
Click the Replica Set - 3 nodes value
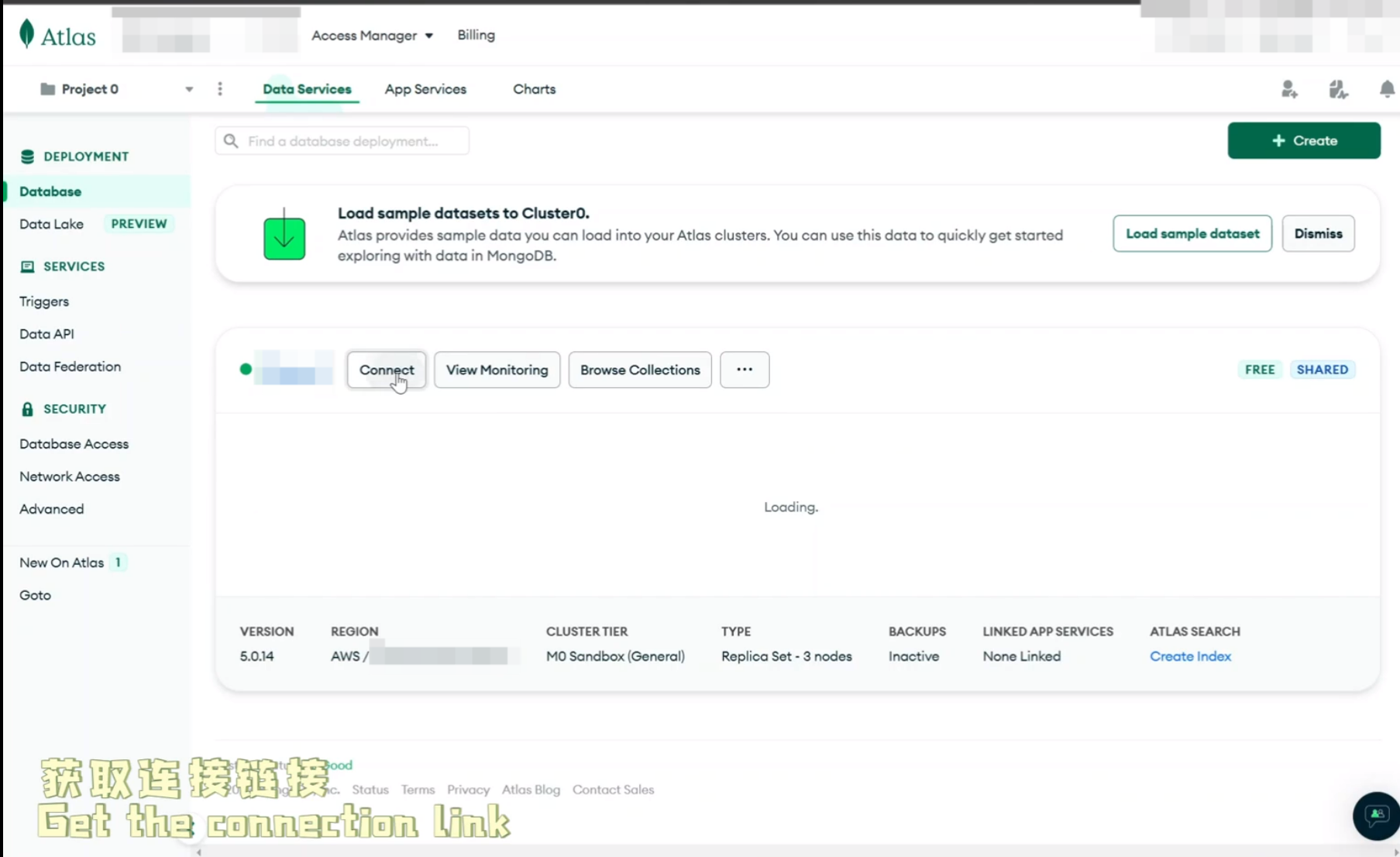click(x=786, y=656)
